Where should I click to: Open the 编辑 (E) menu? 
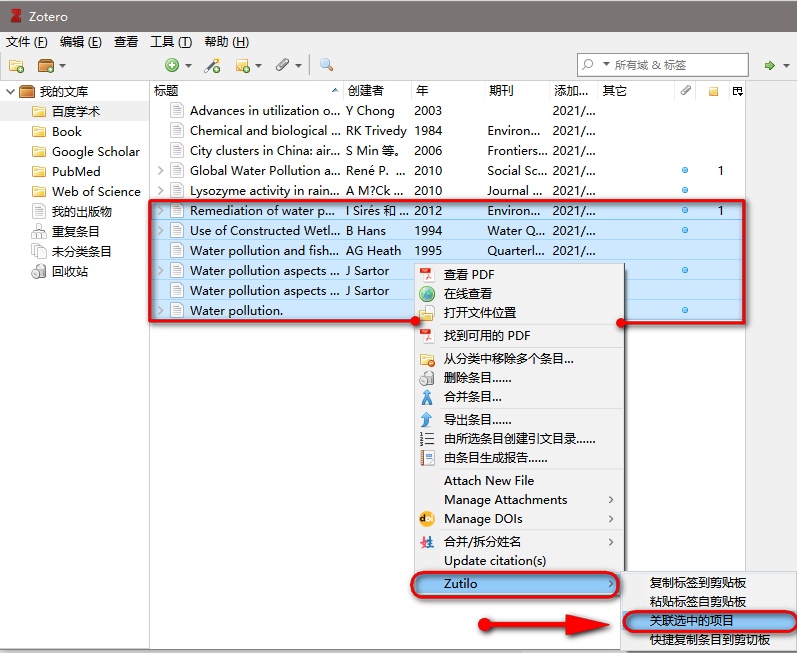coord(80,42)
